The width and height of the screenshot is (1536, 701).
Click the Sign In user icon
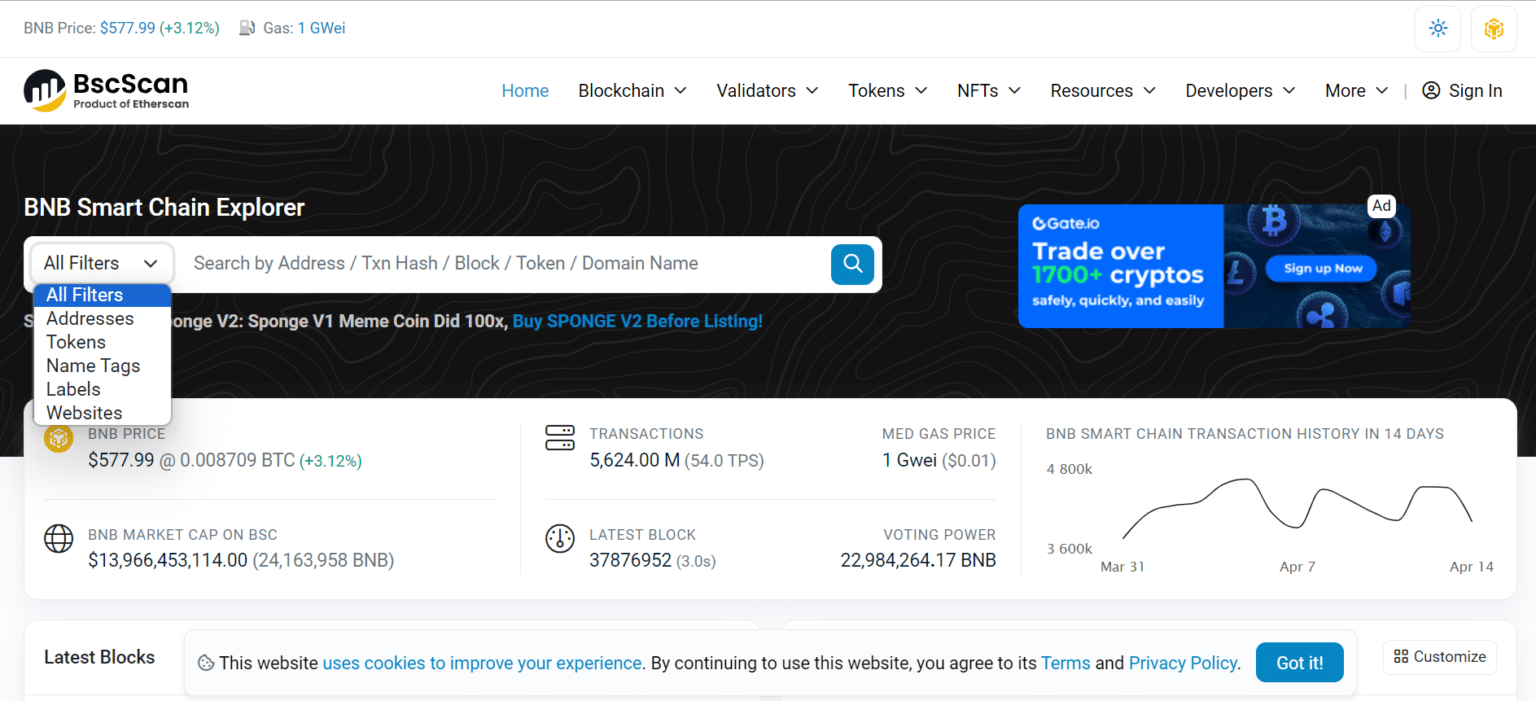pyautogui.click(x=1431, y=91)
